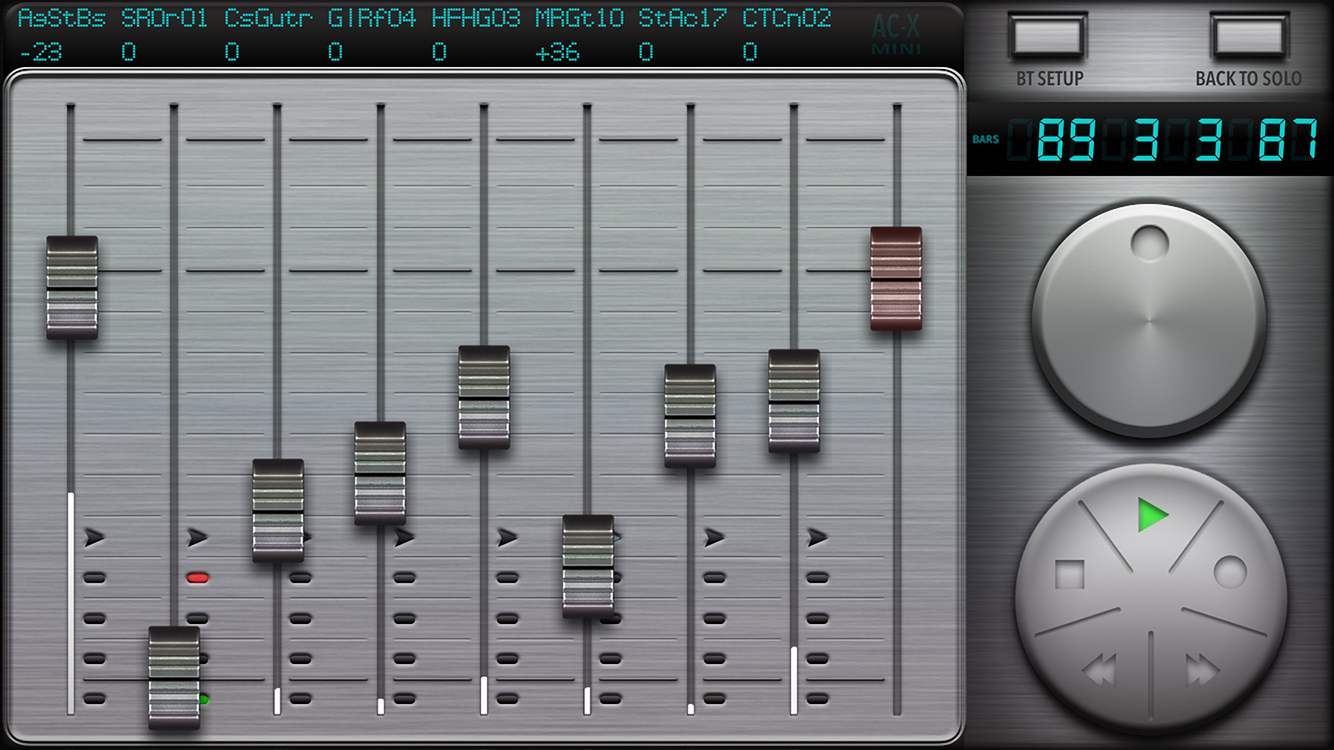The width and height of the screenshot is (1334, 750).
Task: Click the HFHG03 channel fader cap
Action: point(484,397)
